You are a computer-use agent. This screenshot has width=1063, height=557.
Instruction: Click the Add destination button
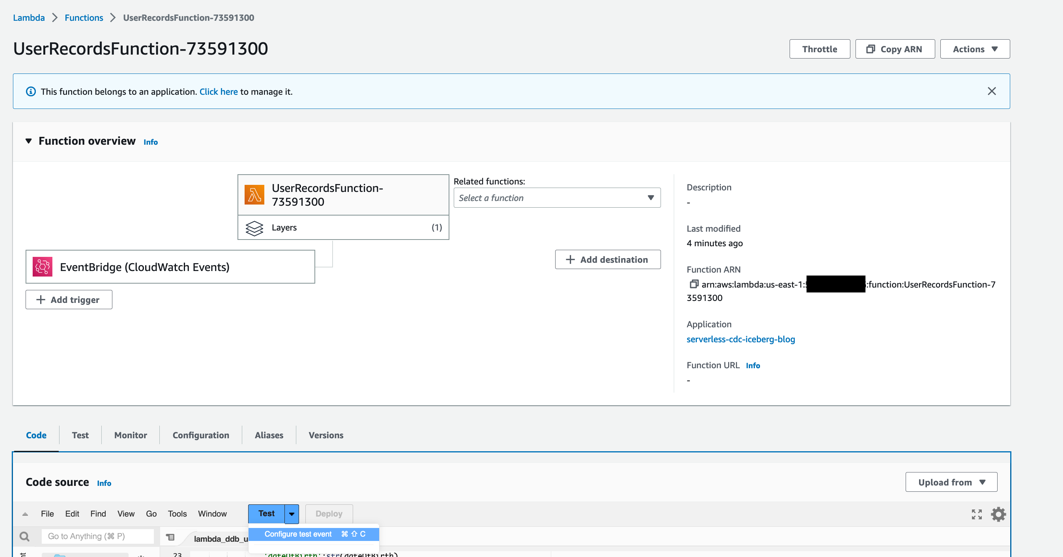[x=607, y=260]
